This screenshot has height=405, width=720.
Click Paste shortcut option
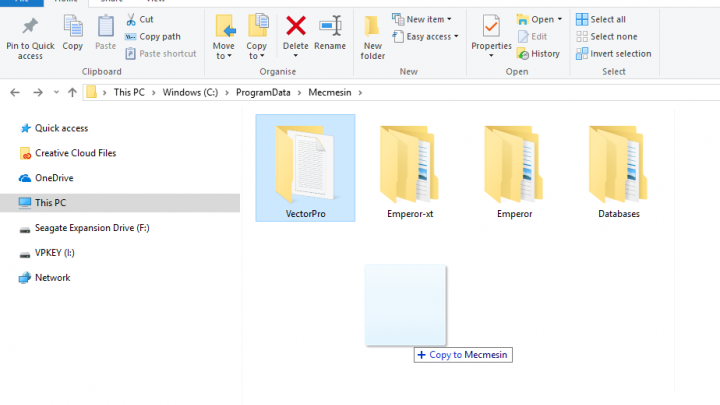[161, 54]
